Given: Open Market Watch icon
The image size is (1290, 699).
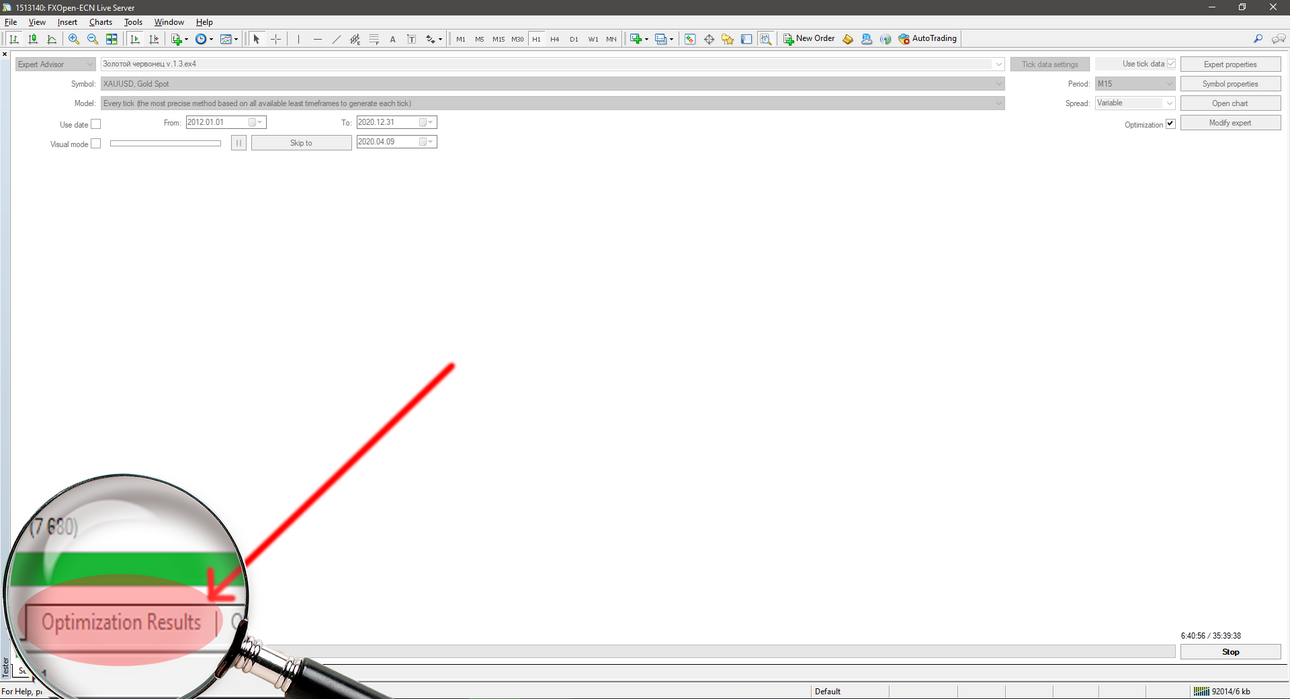Looking at the screenshot, I should (x=690, y=39).
